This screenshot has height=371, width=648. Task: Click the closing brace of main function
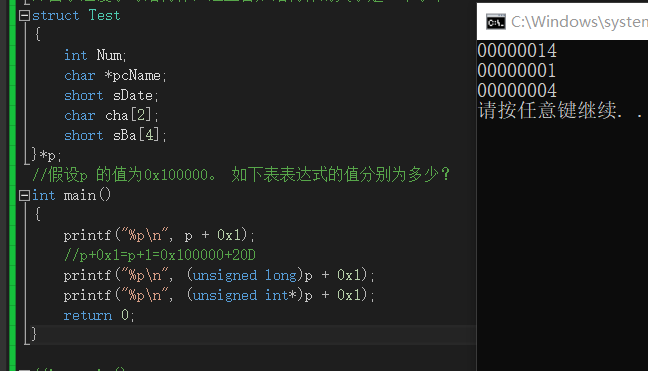34,334
